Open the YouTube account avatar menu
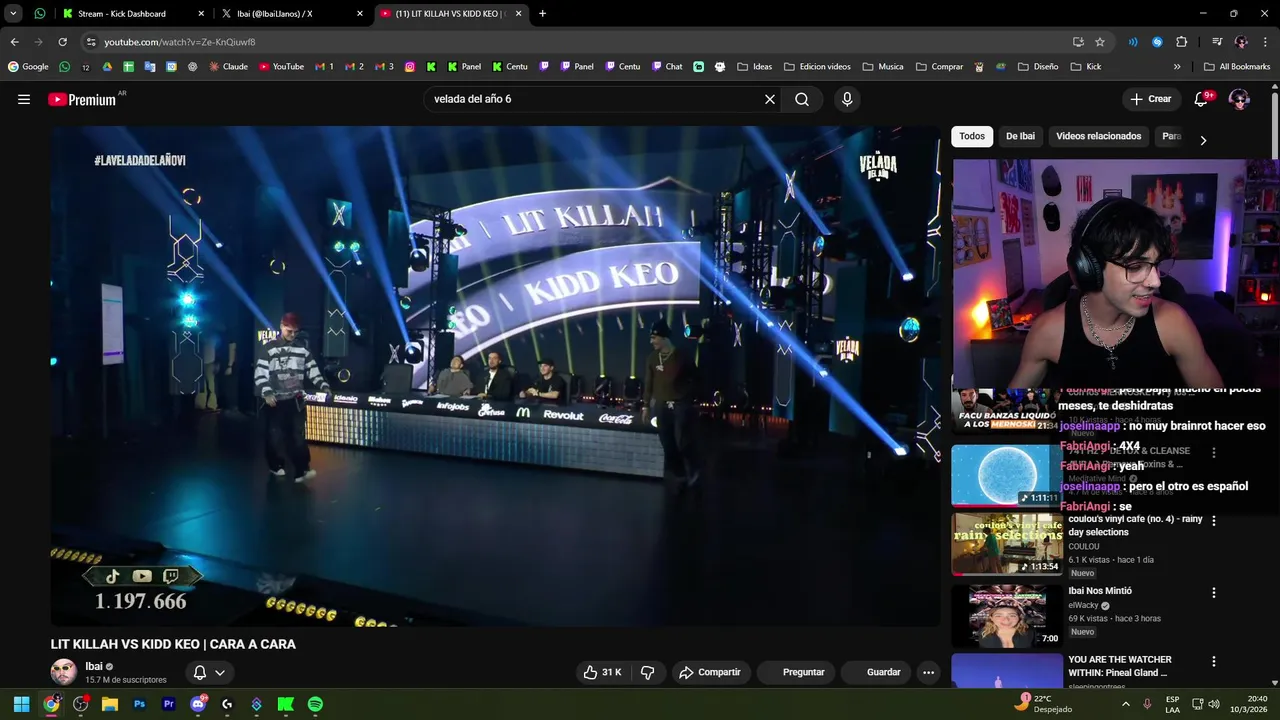This screenshot has width=1280, height=720. tap(1239, 99)
